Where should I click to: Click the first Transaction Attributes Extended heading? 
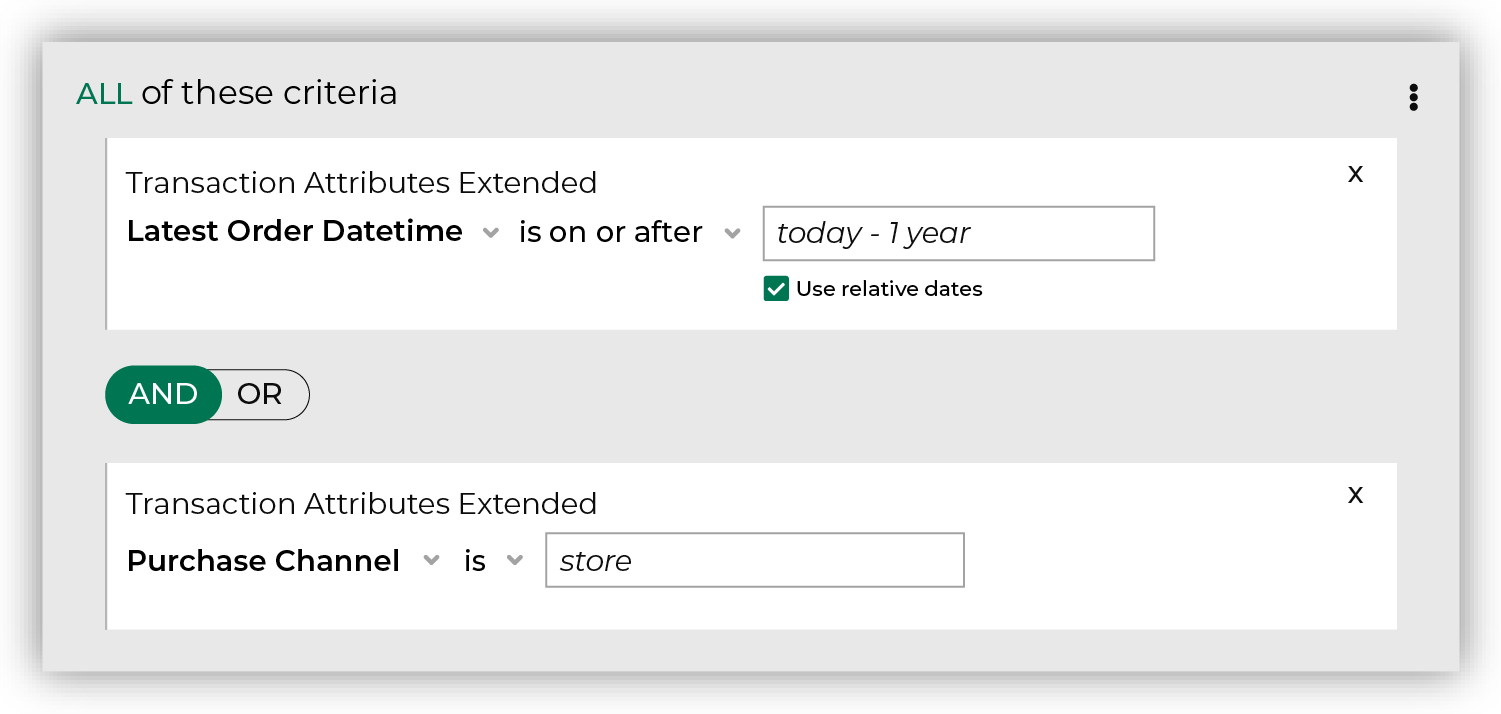pos(361,183)
